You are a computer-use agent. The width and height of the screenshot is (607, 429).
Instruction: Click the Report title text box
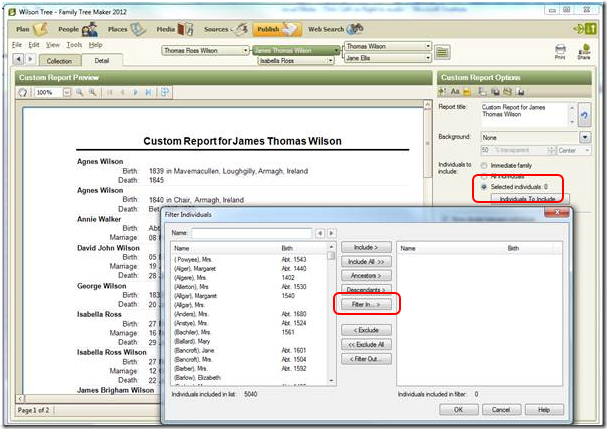coord(525,115)
